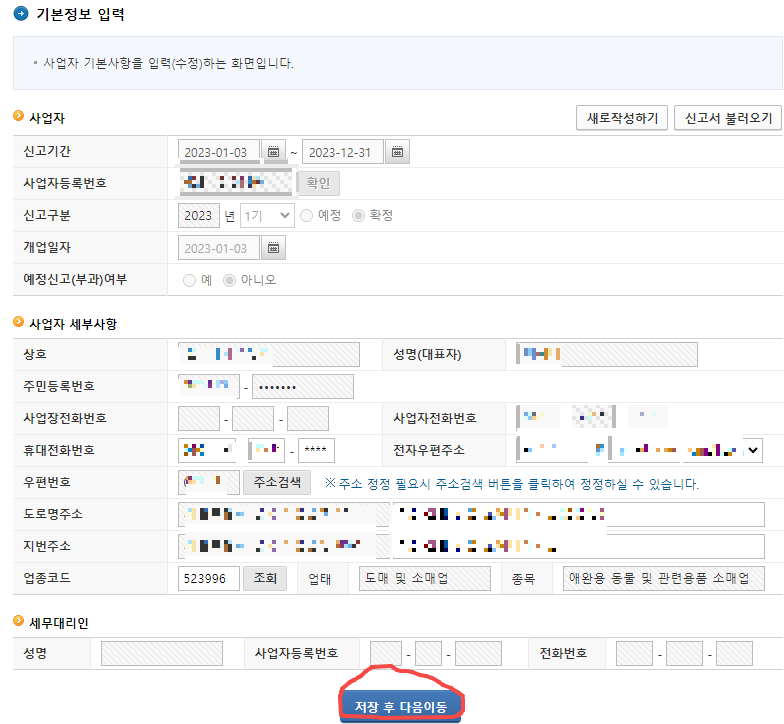Click 확인 next to business registration number
The width and height of the screenshot is (784, 724).
coord(318,184)
